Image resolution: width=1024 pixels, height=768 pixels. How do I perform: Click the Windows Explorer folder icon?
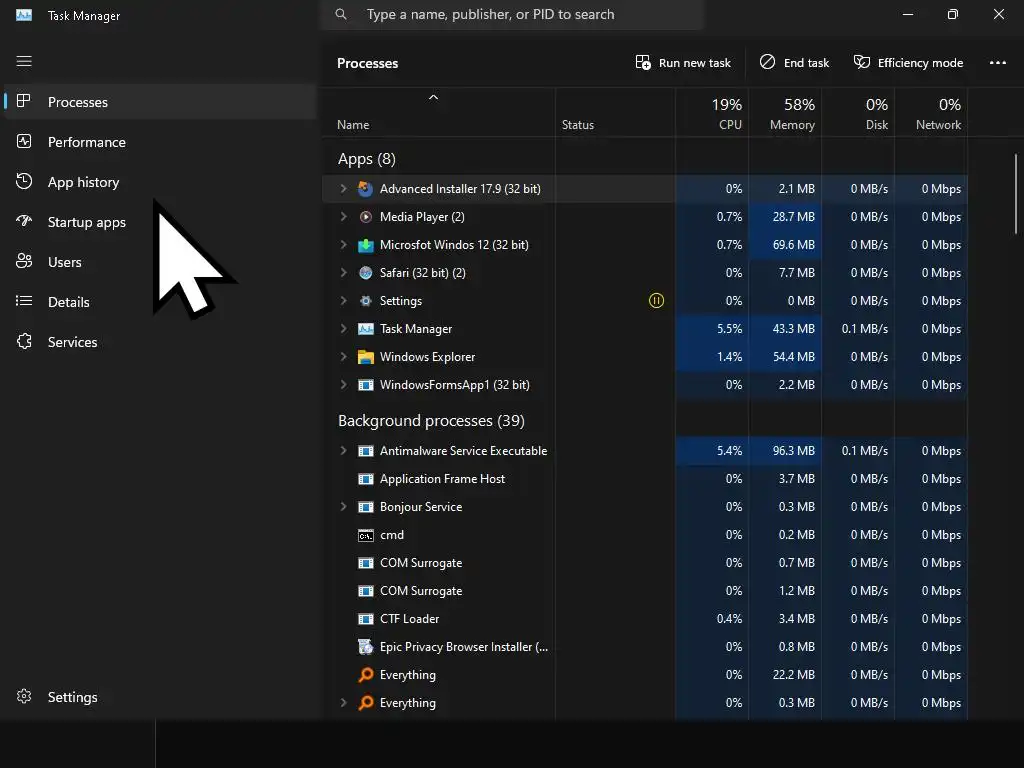point(366,357)
